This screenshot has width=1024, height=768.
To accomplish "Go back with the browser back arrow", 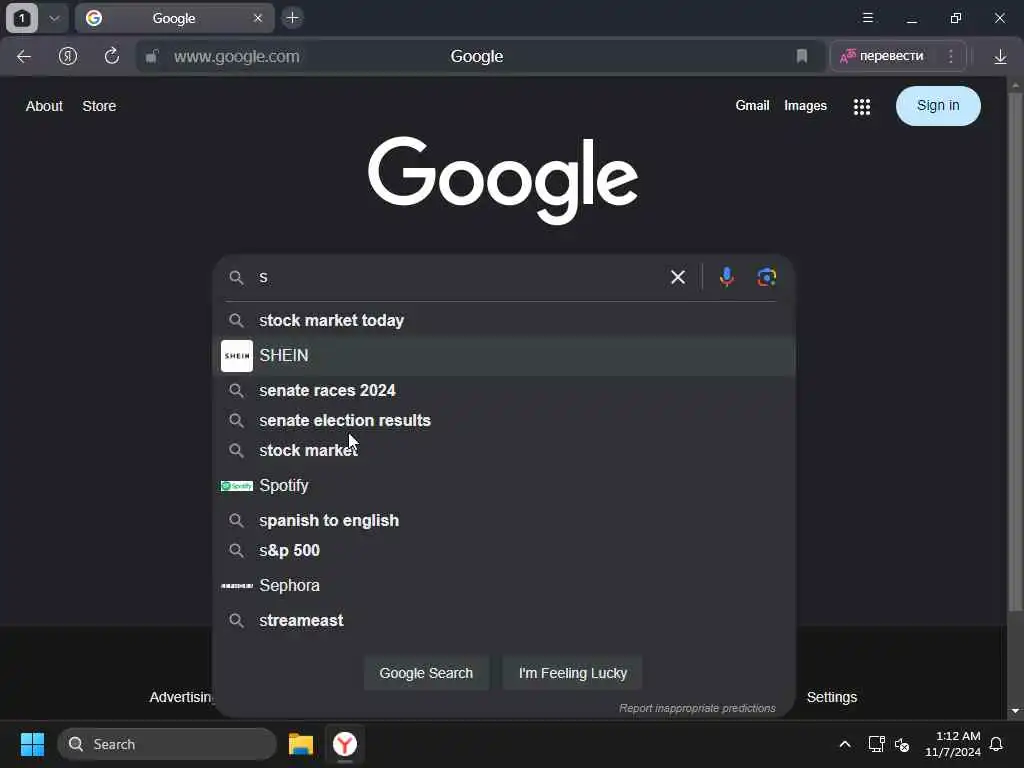I will click(x=24, y=57).
